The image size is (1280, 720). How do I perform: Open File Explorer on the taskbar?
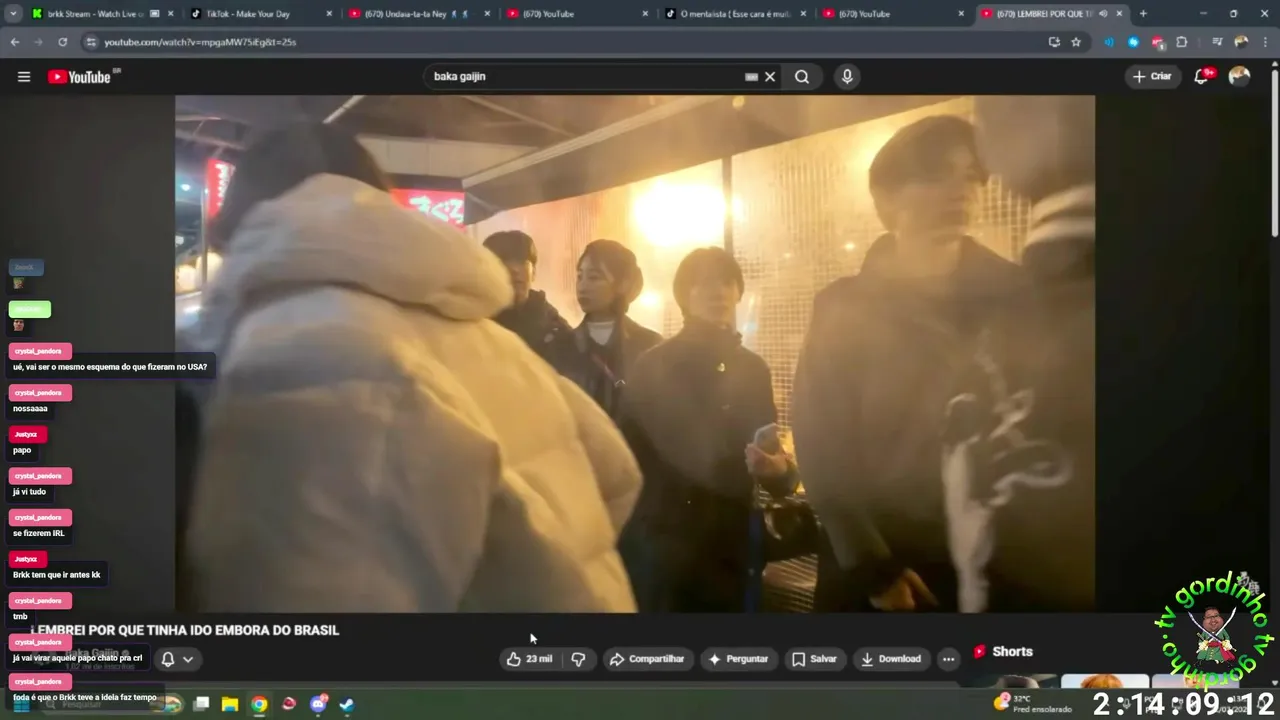click(x=230, y=704)
